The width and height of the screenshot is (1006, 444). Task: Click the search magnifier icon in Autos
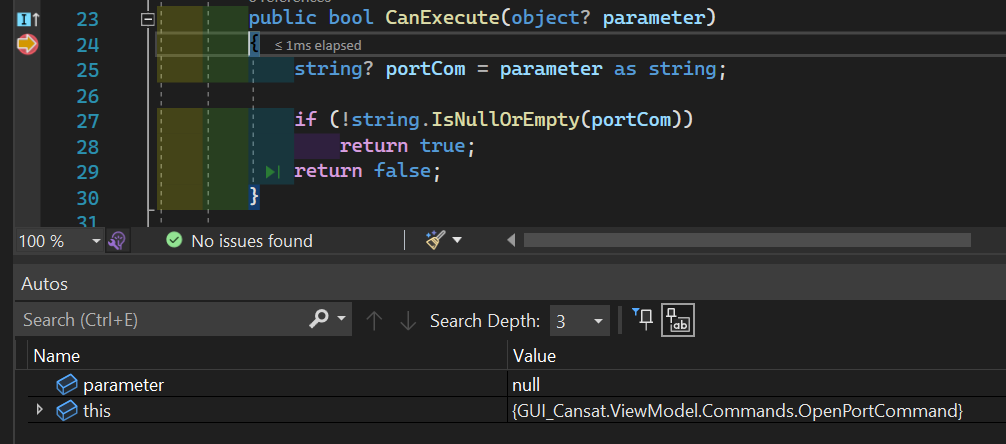pyautogui.click(x=319, y=319)
